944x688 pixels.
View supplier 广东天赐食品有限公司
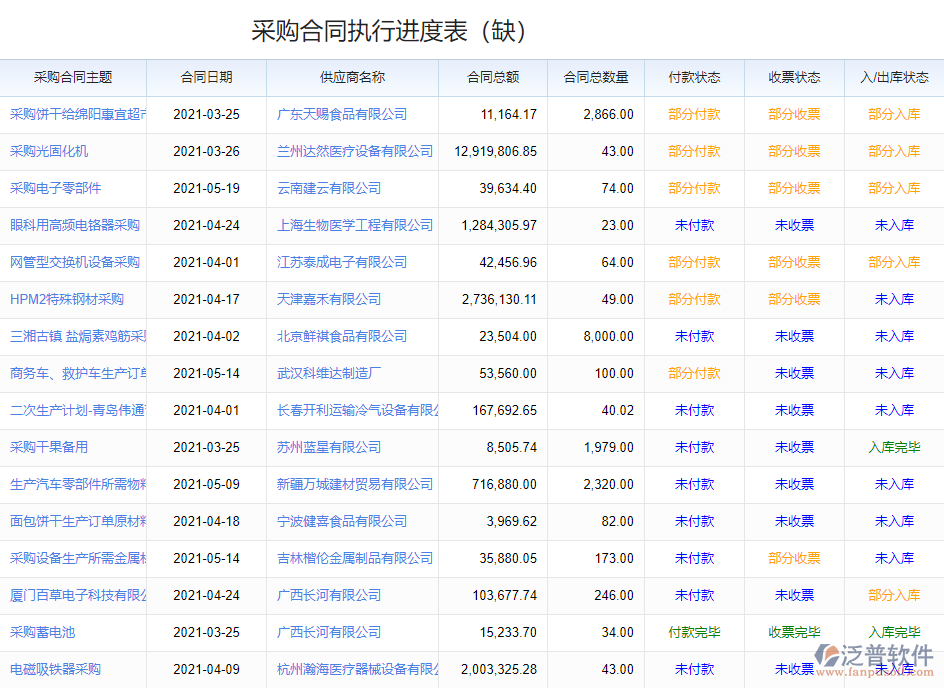(342, 114)
